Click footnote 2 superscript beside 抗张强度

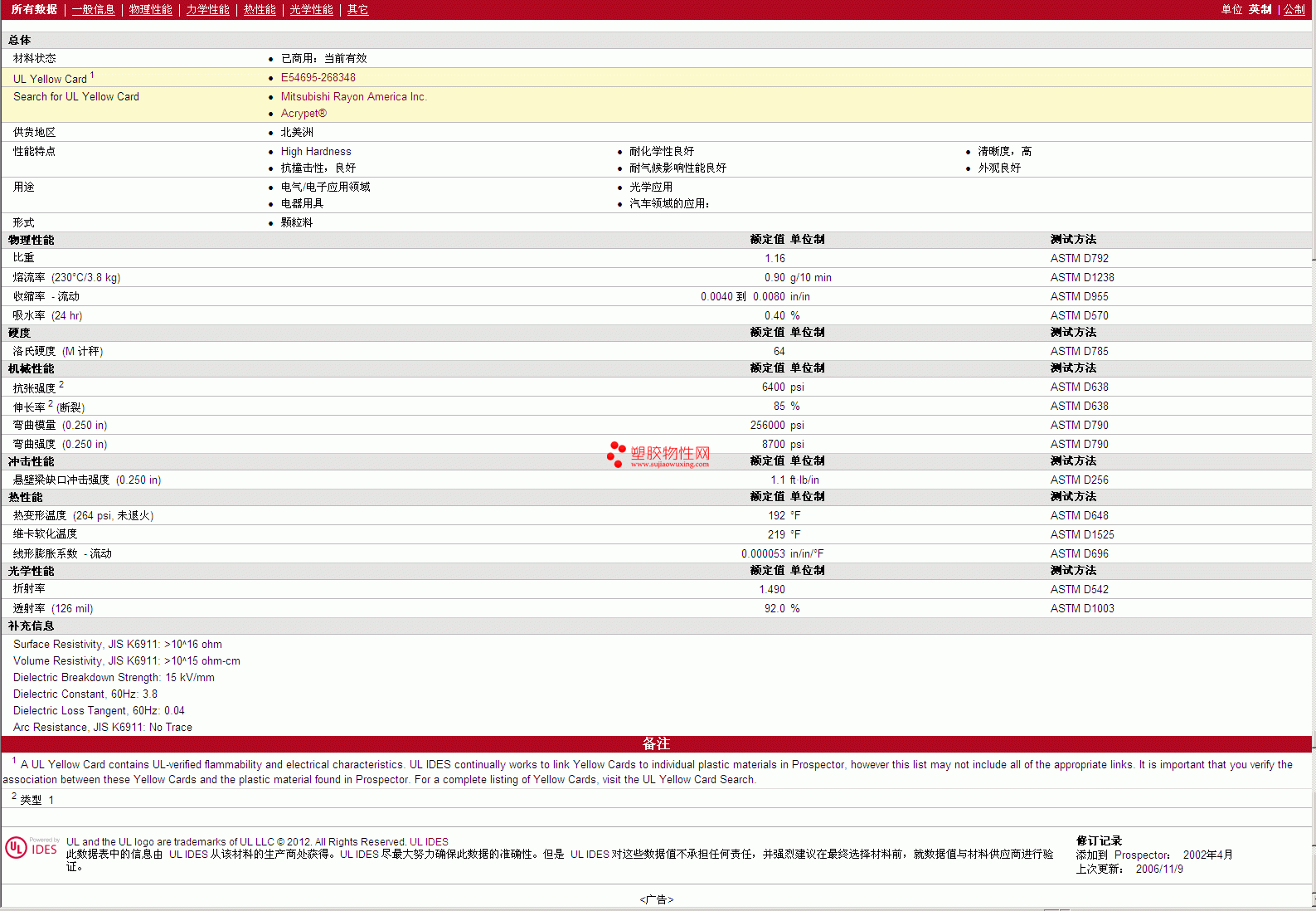click(61, 385)
